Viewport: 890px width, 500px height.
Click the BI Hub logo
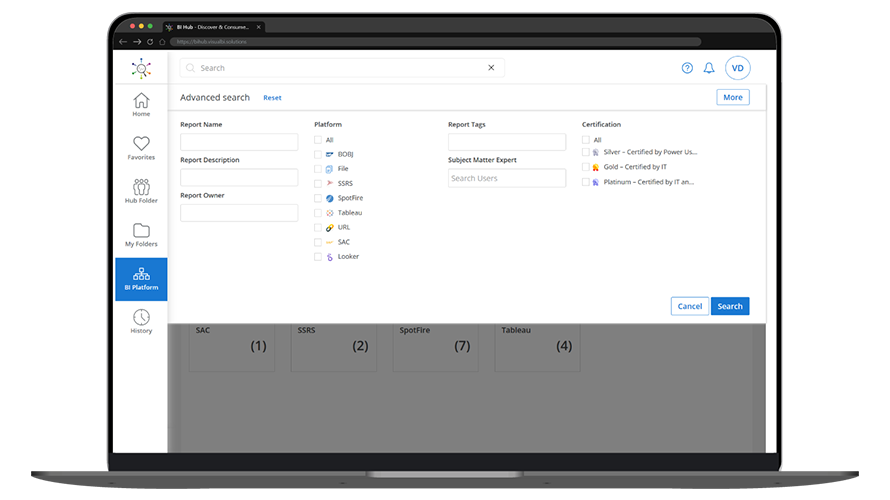[x=141, y=68]
